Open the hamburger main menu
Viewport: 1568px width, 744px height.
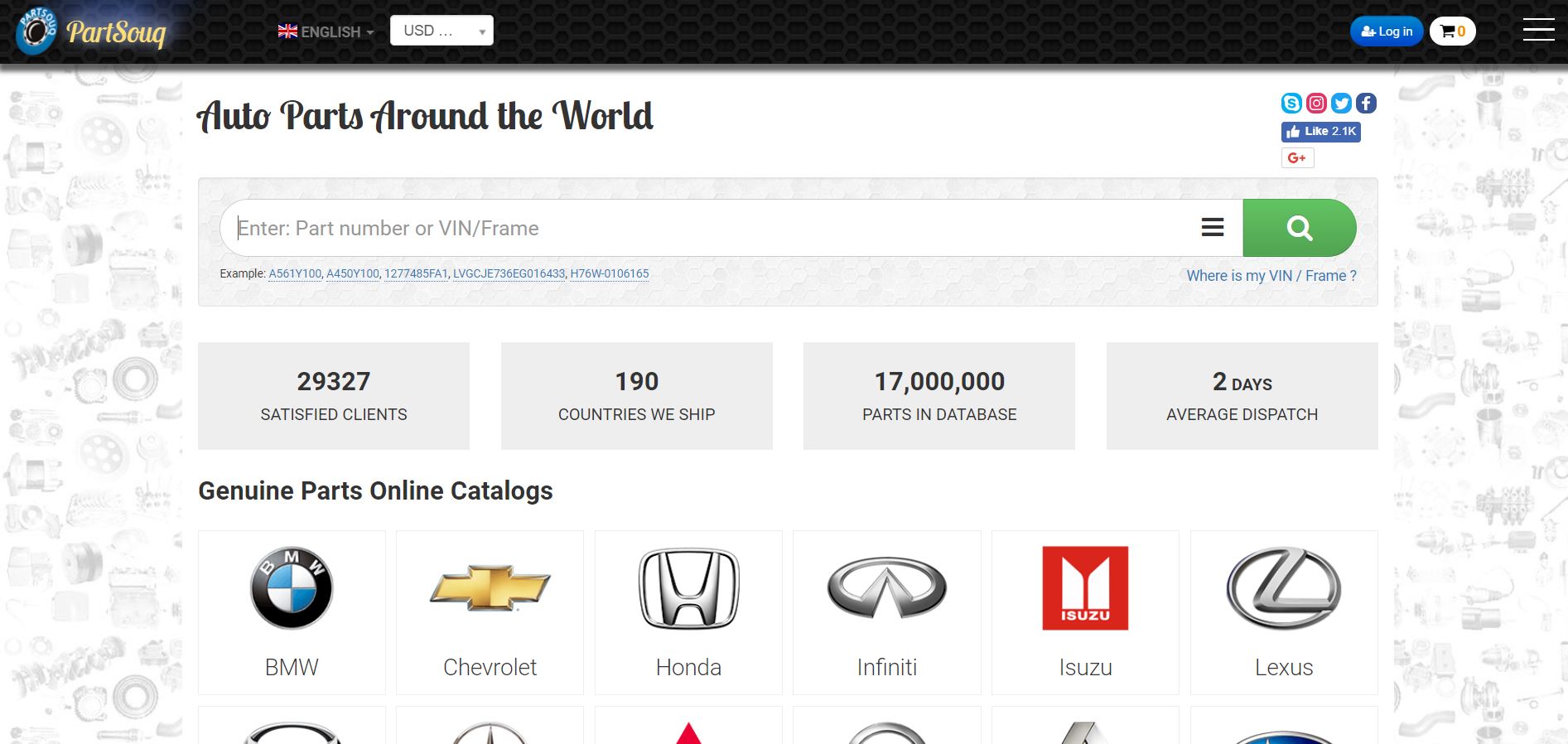[x=1538, y=30]
